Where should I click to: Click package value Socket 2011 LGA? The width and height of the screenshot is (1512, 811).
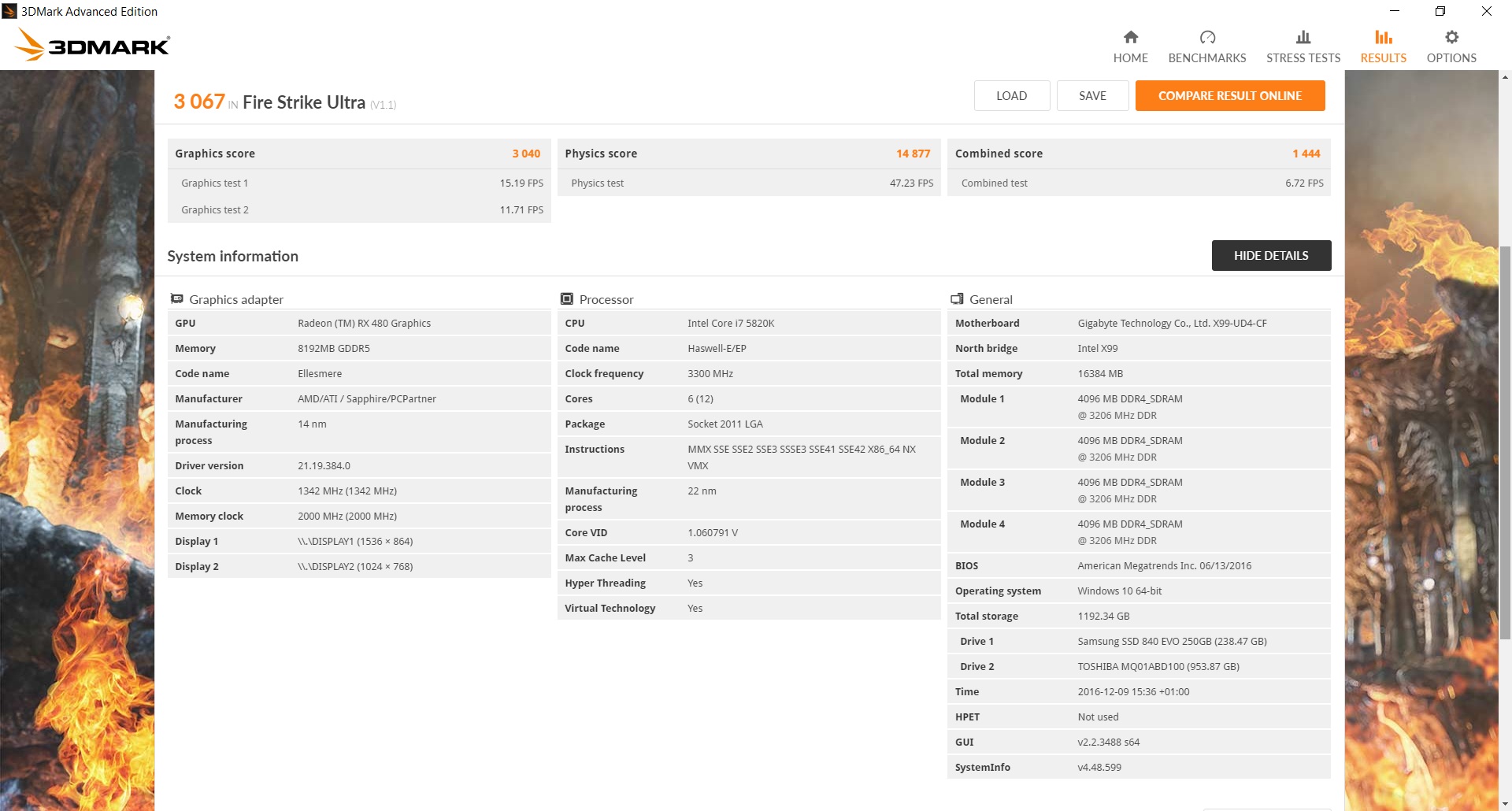coord(725,424)
